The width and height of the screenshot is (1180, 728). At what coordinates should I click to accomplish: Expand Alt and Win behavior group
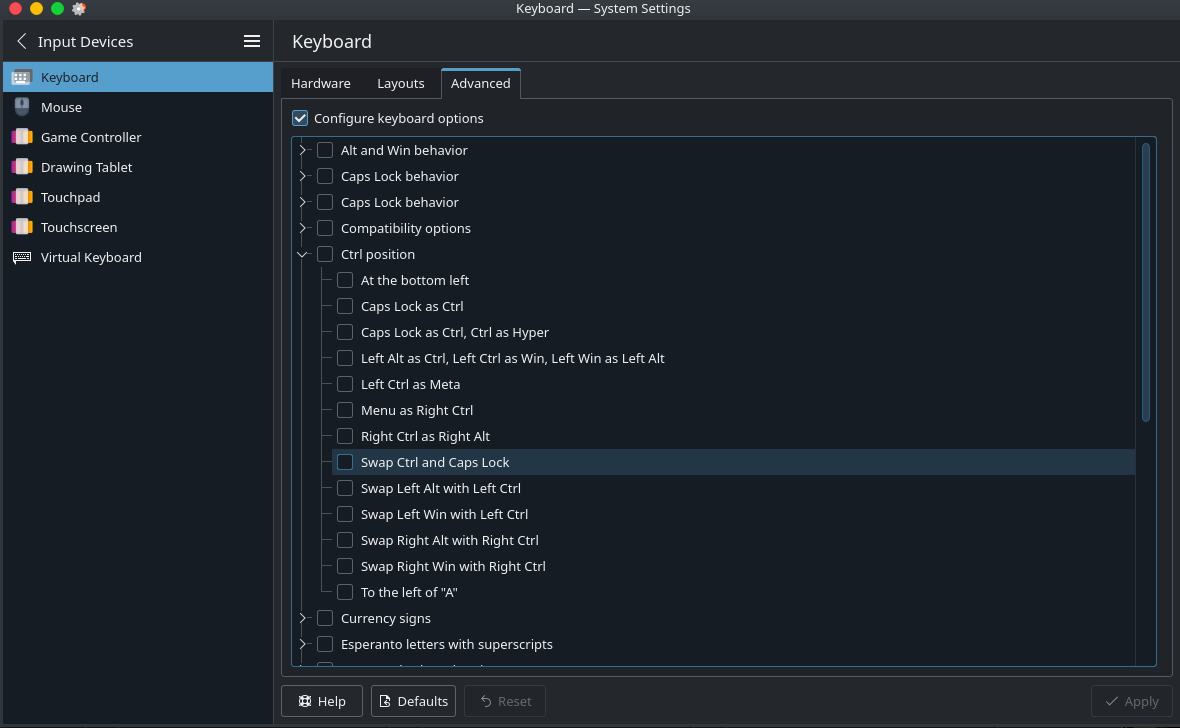click(303, 150)
